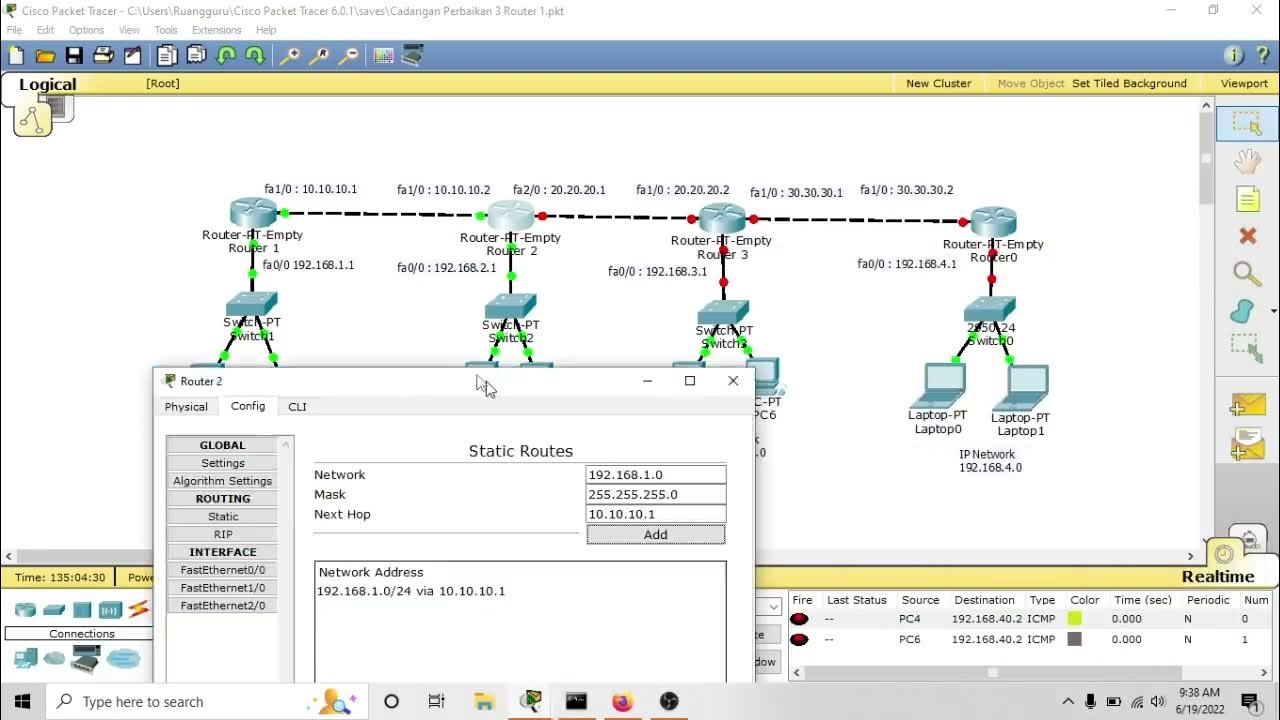Choose the Inspect magnifier tool

(1247, 274)
